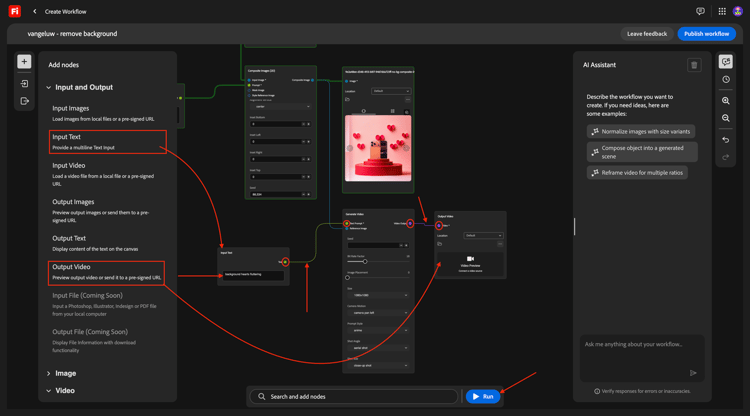This screenshot has width=750, height=416.
Task: Expand the Image node category
Action: click(x=48, y=373)
